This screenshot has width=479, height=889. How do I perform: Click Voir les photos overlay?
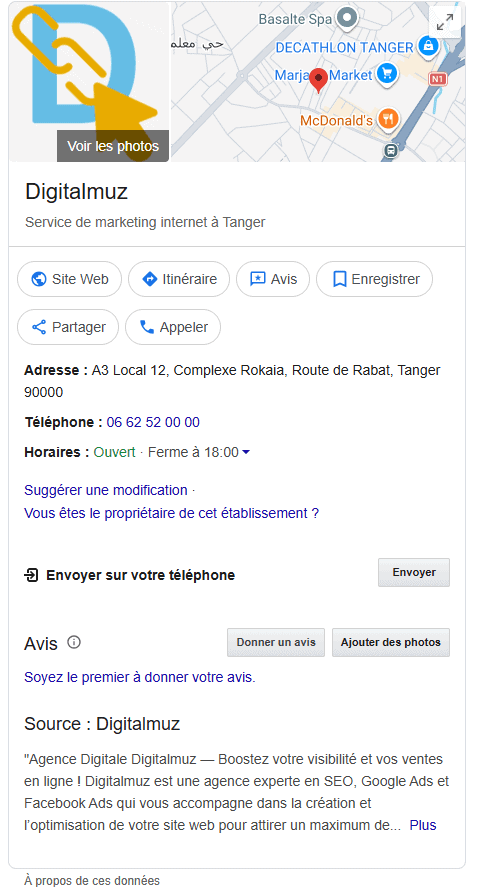pos(113,146)
